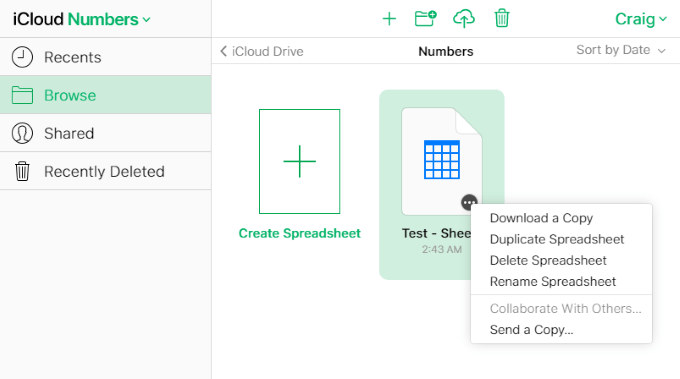
Task: Open the ellipsis more-options button on Test sheet
Action: click(x=469, y=203)
